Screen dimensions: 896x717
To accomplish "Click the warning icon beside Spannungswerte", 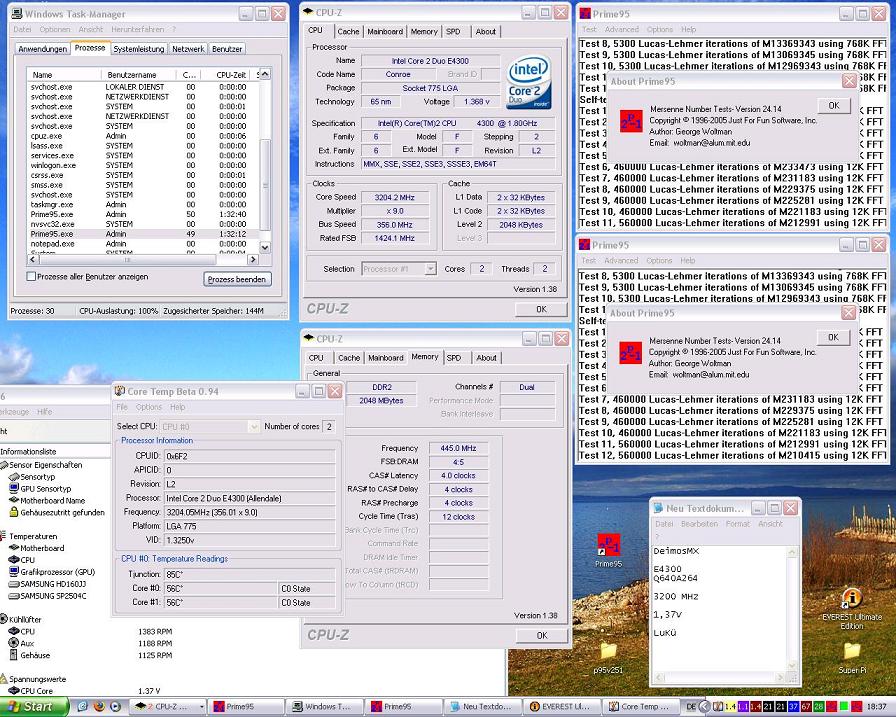I will pos(3,679).
